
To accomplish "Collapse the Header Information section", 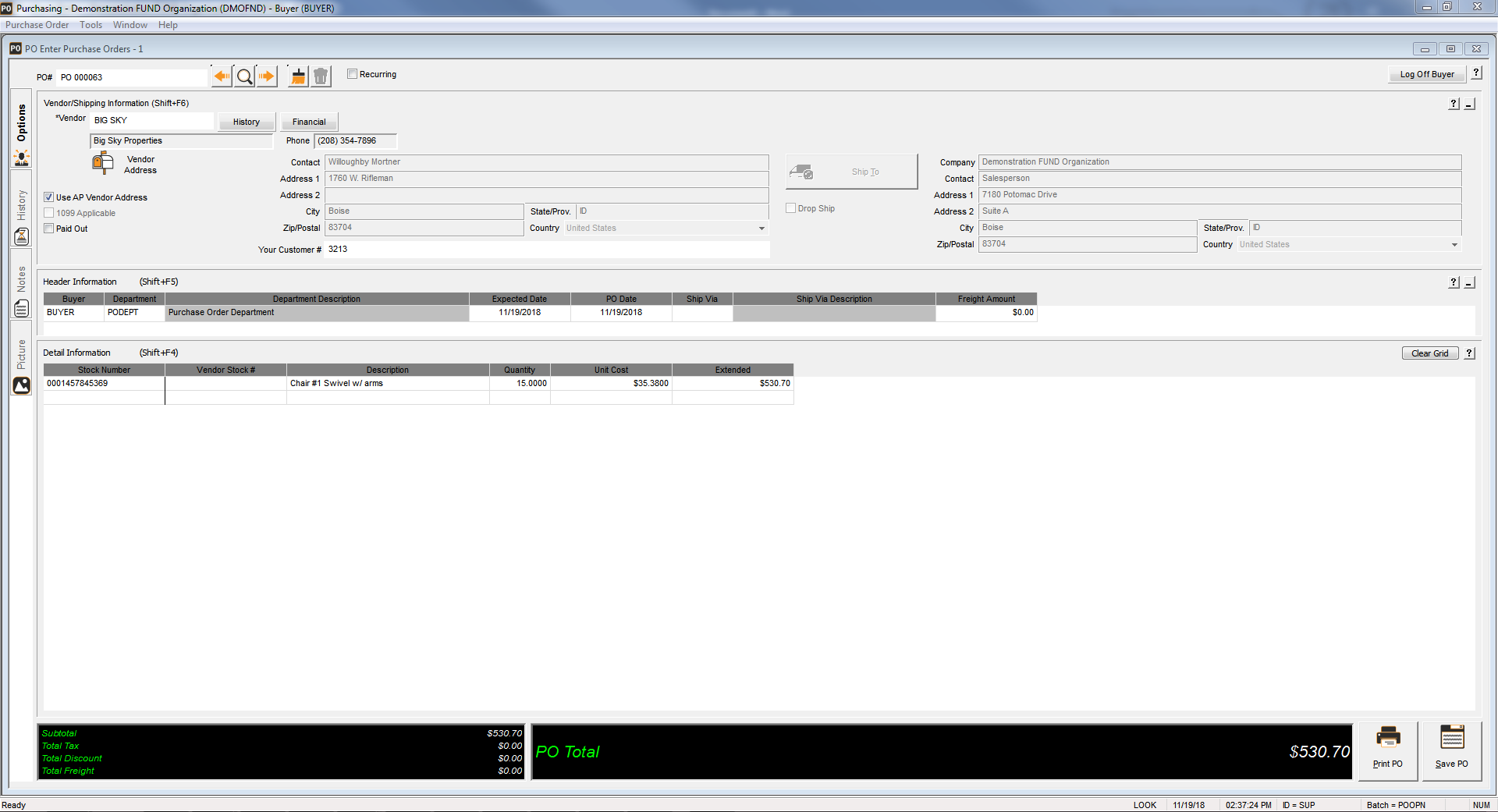I will point(1469,283).
